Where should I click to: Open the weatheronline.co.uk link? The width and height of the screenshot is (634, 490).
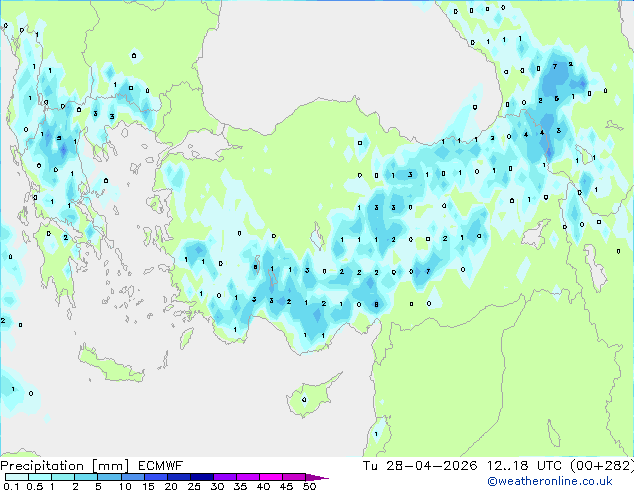tap(550, 481)
